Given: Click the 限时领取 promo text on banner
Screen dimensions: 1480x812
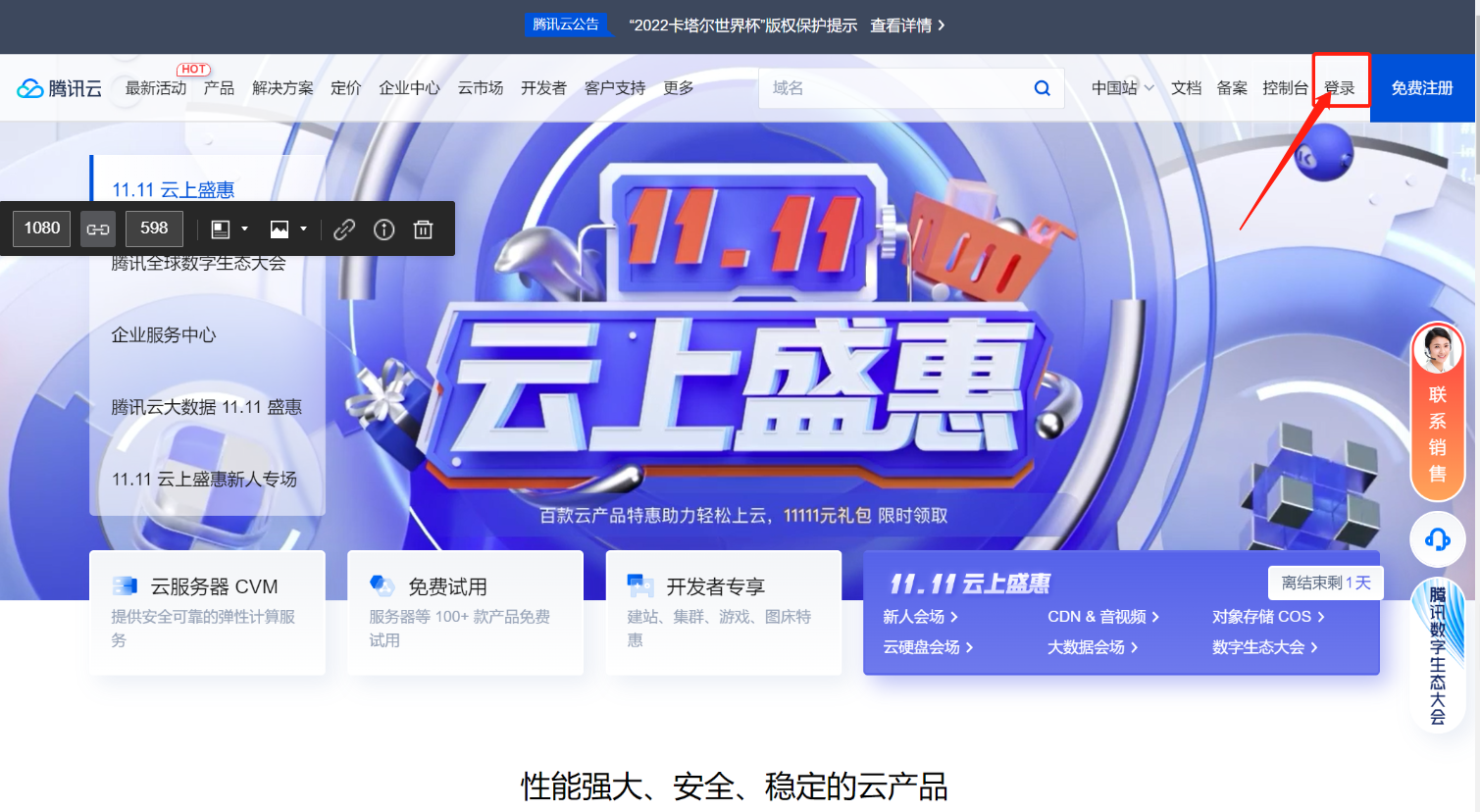Looking at the screenshot, I should [912, 516].
